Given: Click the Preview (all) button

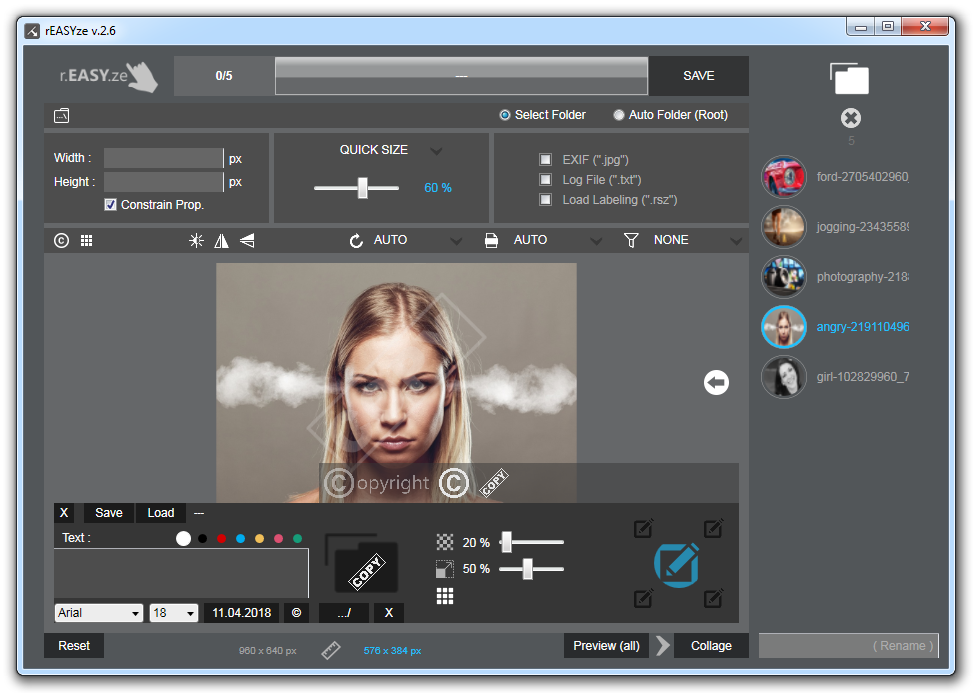Looking at the screenshot, I should (606, 646).
